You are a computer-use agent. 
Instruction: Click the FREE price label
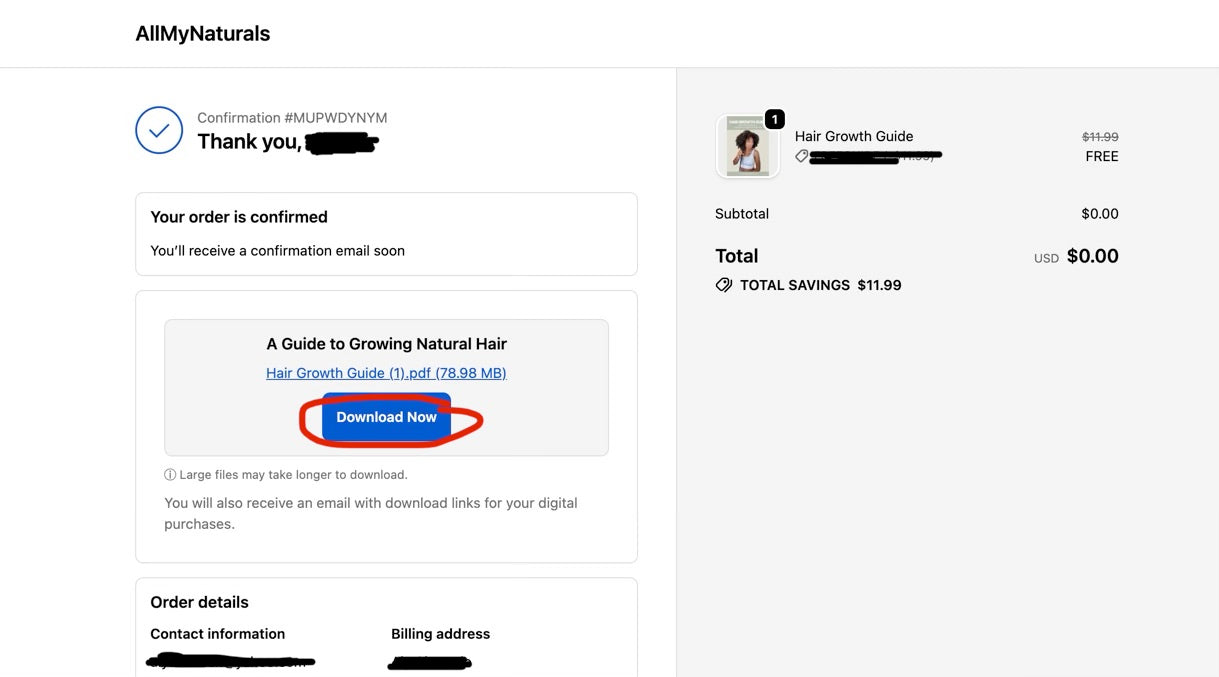click(1102, 156)
